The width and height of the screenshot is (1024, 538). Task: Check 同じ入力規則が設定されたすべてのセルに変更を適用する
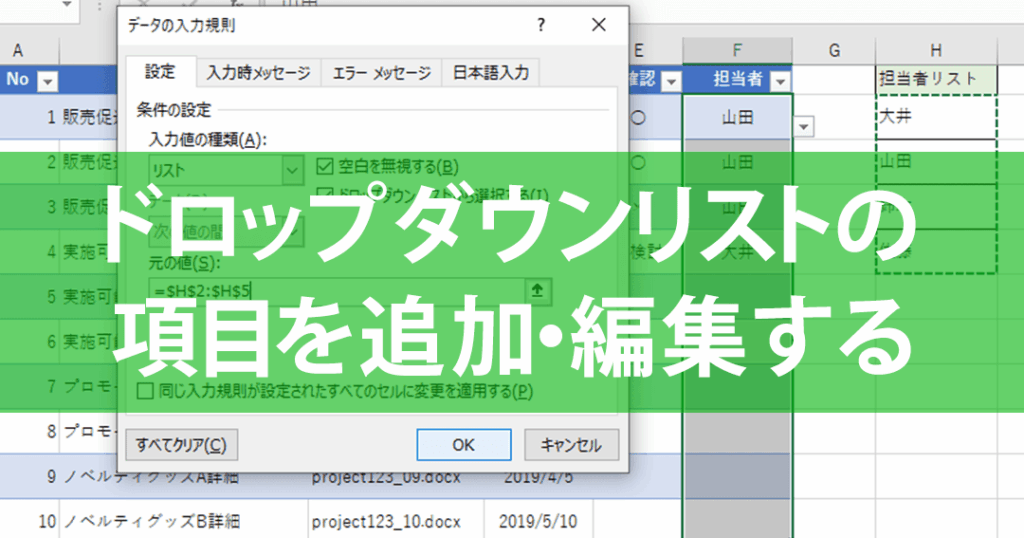[x=145, y=391]
